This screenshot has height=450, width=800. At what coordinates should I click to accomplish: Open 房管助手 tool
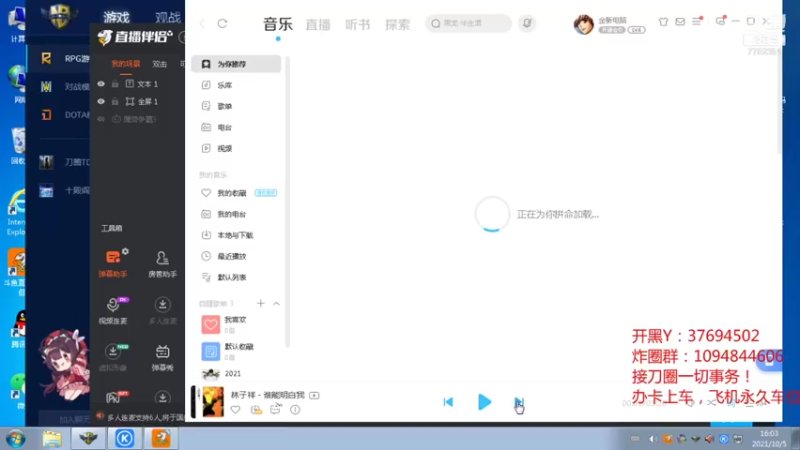[162, 264]
